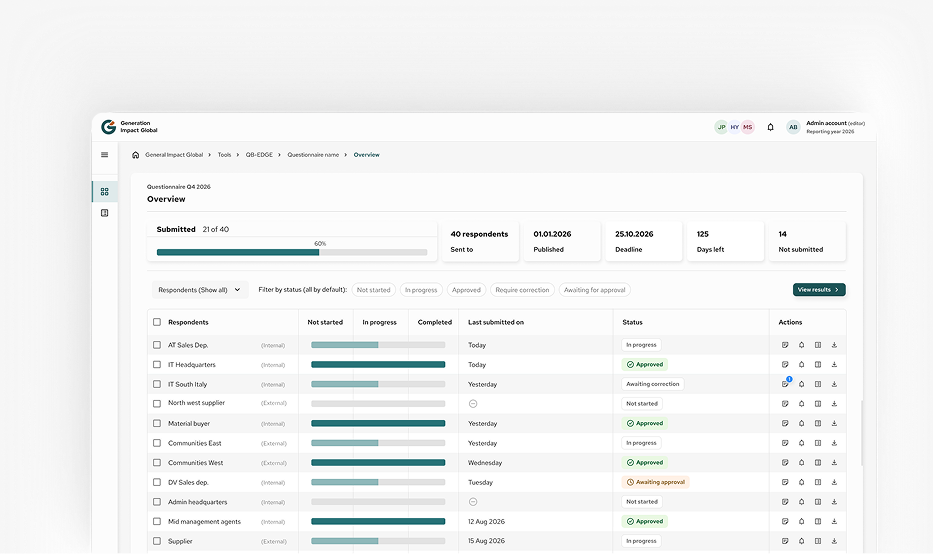933x554 pixels.
Task: Open the note icon for Mid management agents
Action: [x=785, y=522]
